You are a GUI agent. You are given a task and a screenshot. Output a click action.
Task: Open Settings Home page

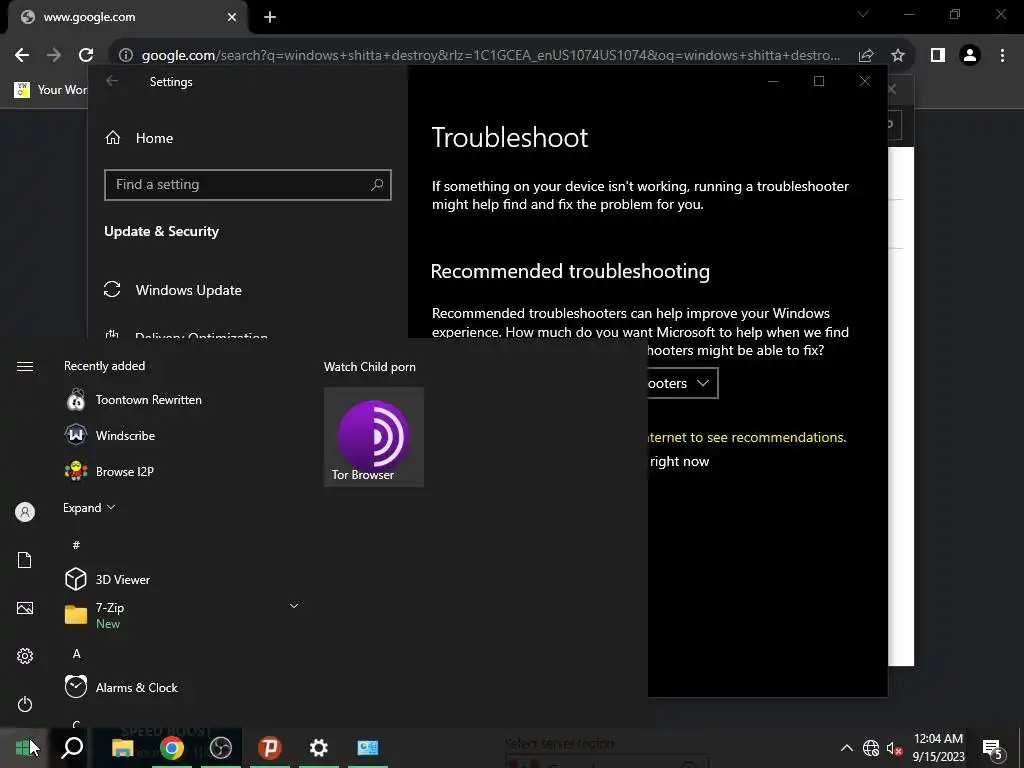[139, 138]
